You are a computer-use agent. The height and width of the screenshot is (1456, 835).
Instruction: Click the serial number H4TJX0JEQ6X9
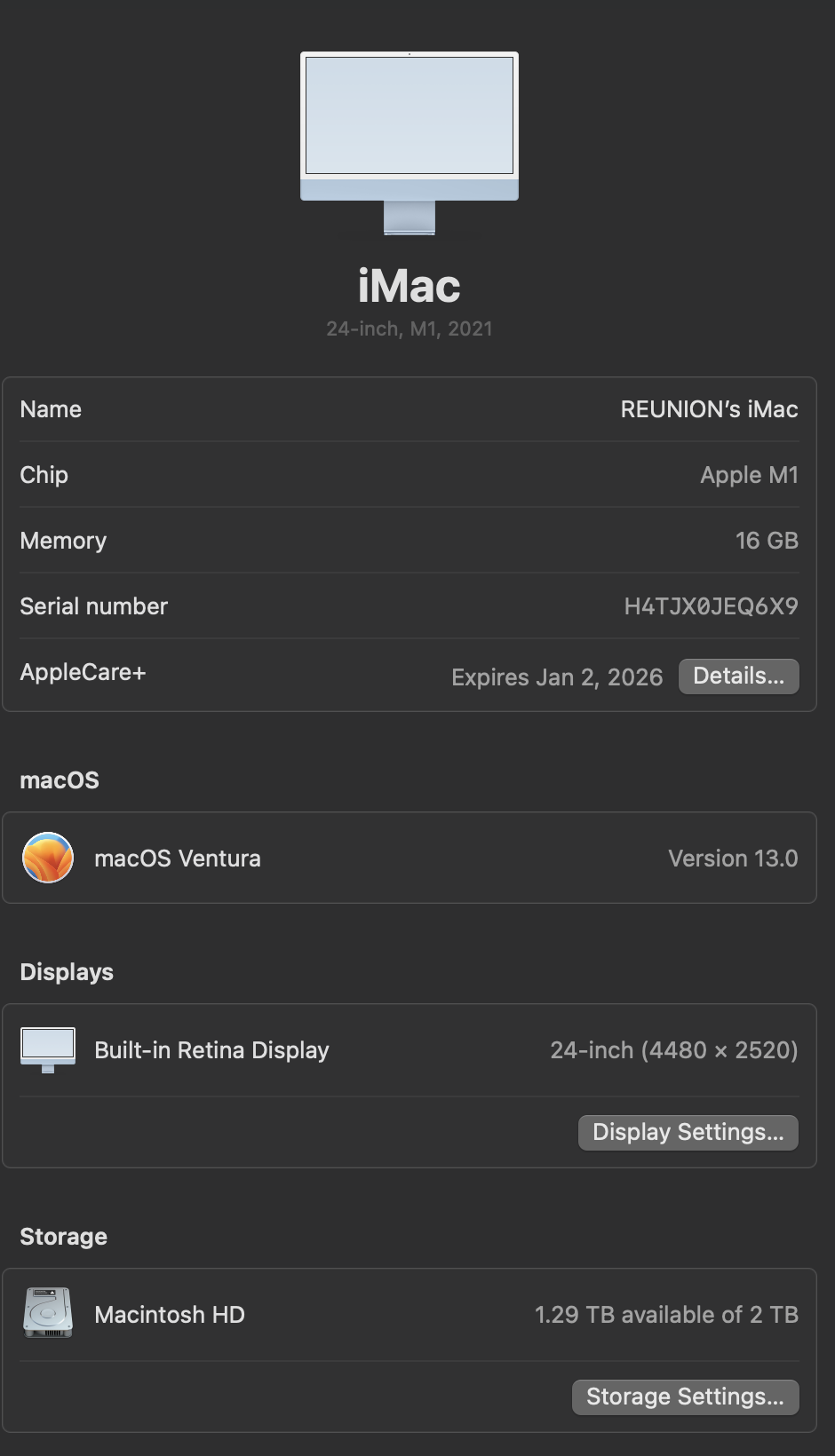(711, 606)
